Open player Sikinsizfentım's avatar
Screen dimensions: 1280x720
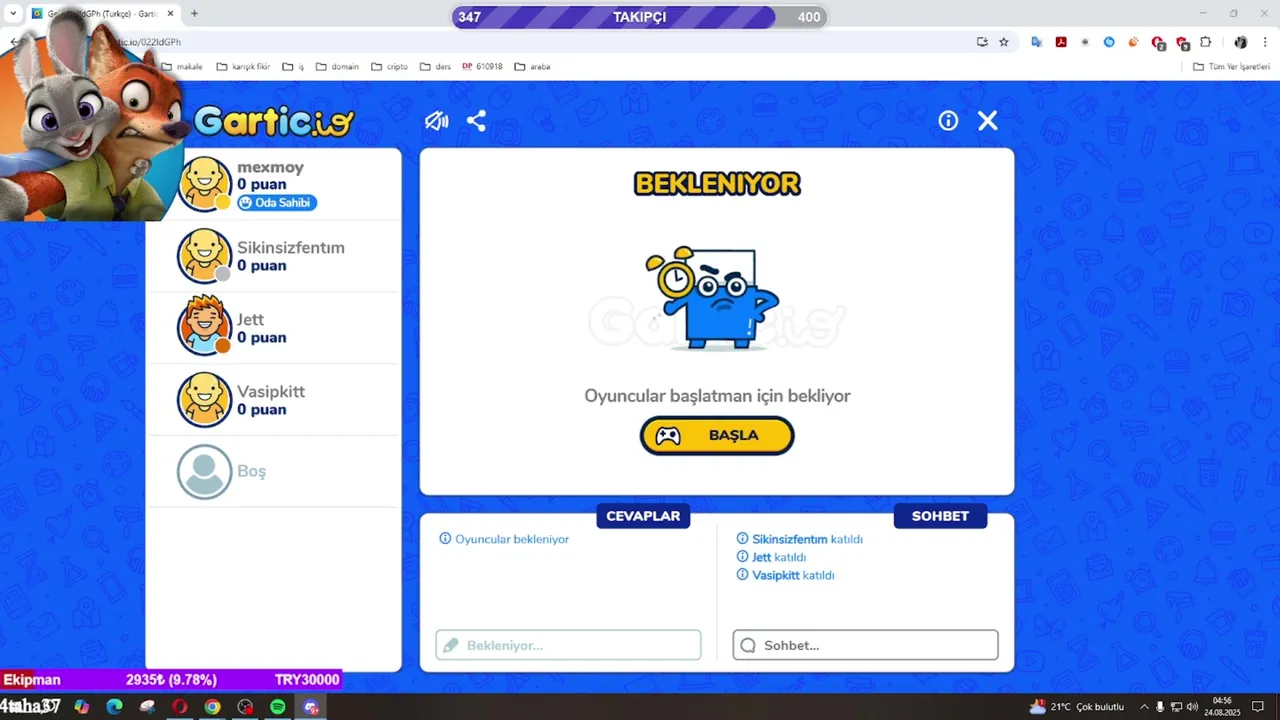click(x=204, y=256)
